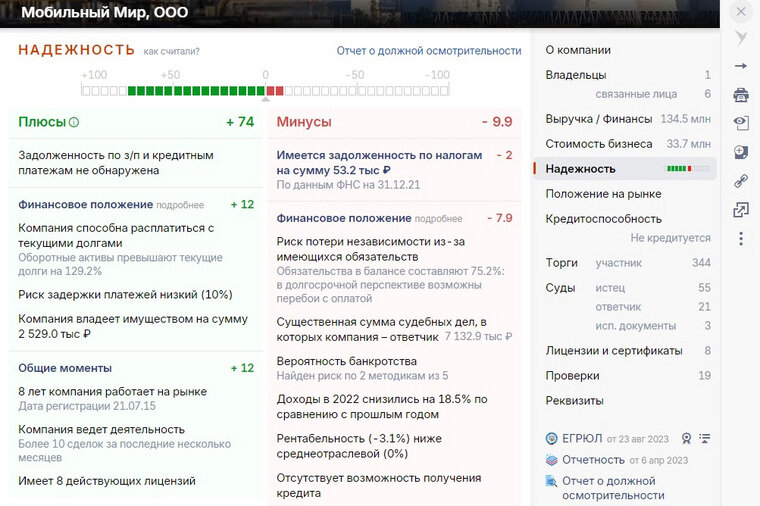Open tax debt 'Имеется задолженность по налогам' link
The height and width of the screenshot is (506, 760).
pos(379,162)
